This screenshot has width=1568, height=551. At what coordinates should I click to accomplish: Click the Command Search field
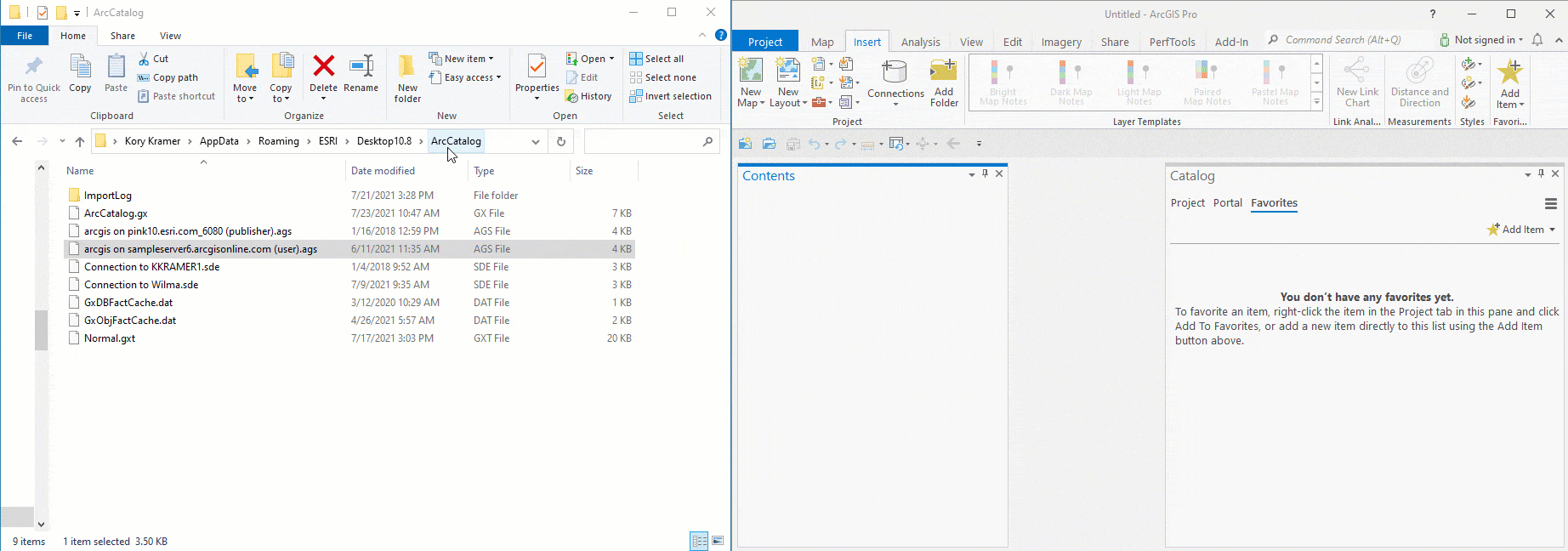click(x=1349, y=40)
